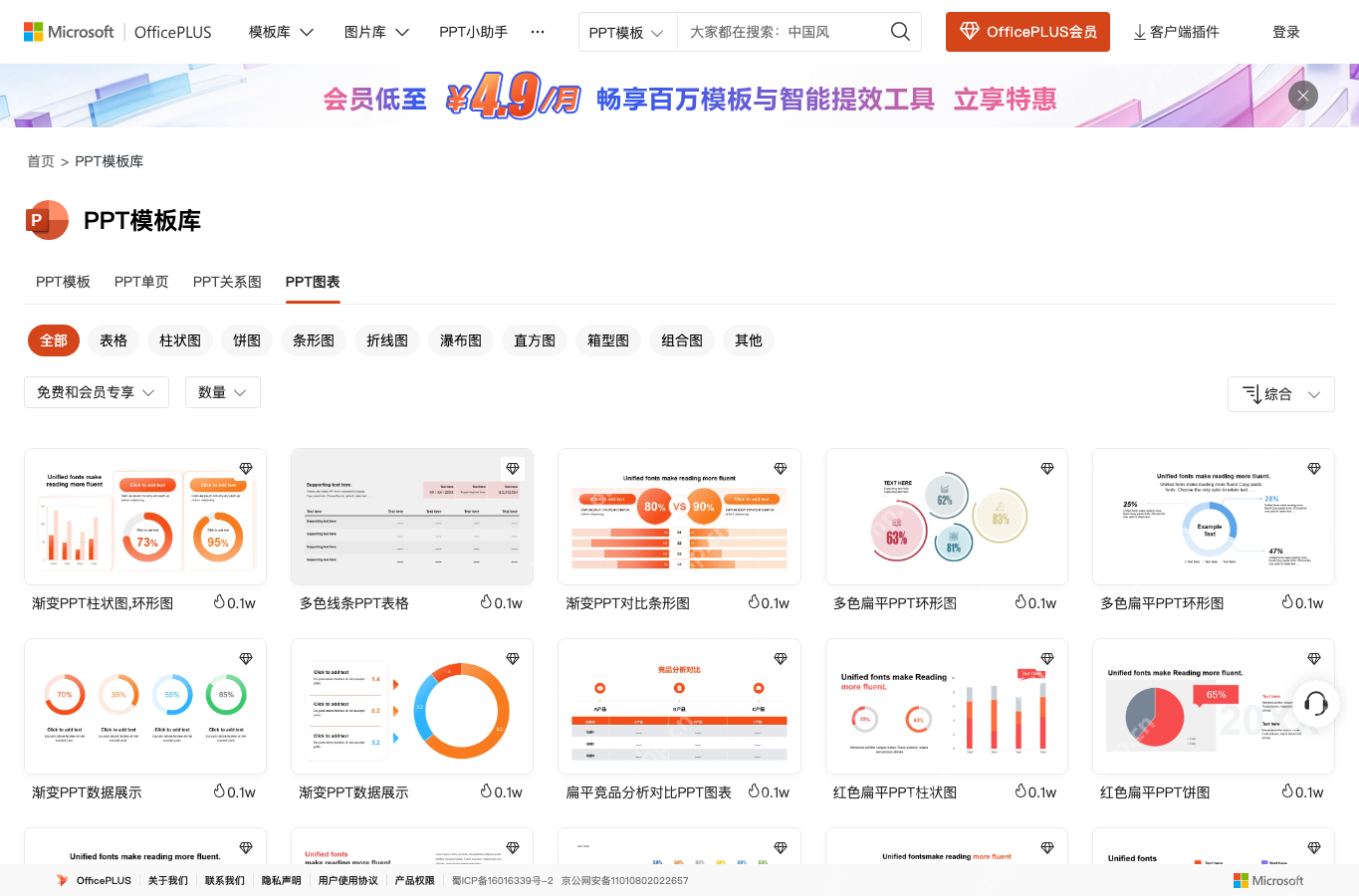Open the 红色扁平PPT柱状图 thumbnail

947,707
